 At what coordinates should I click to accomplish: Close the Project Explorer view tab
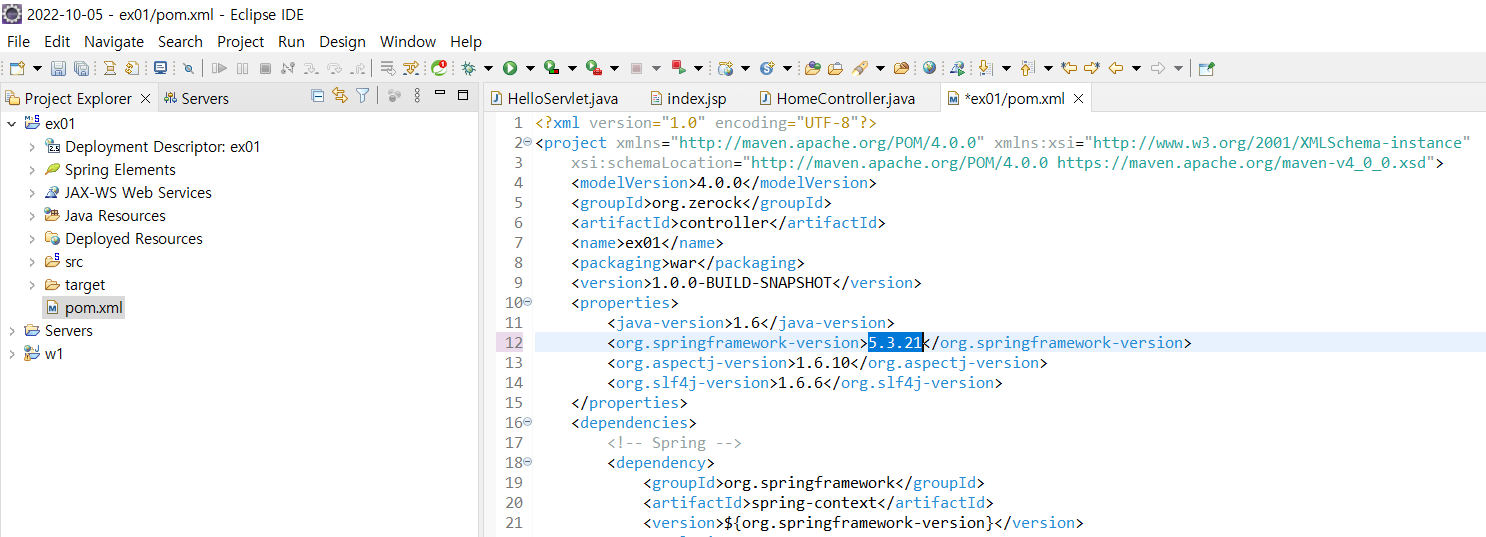(x=145, y=98)
